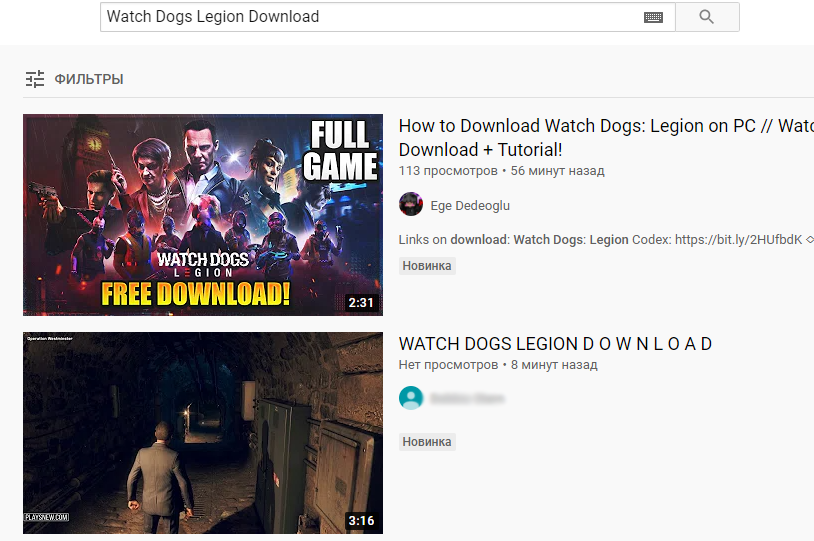This screenshot has width=814, height=541.
Task: Open the teal avatar of the second channel
Action: click(411, 398)
